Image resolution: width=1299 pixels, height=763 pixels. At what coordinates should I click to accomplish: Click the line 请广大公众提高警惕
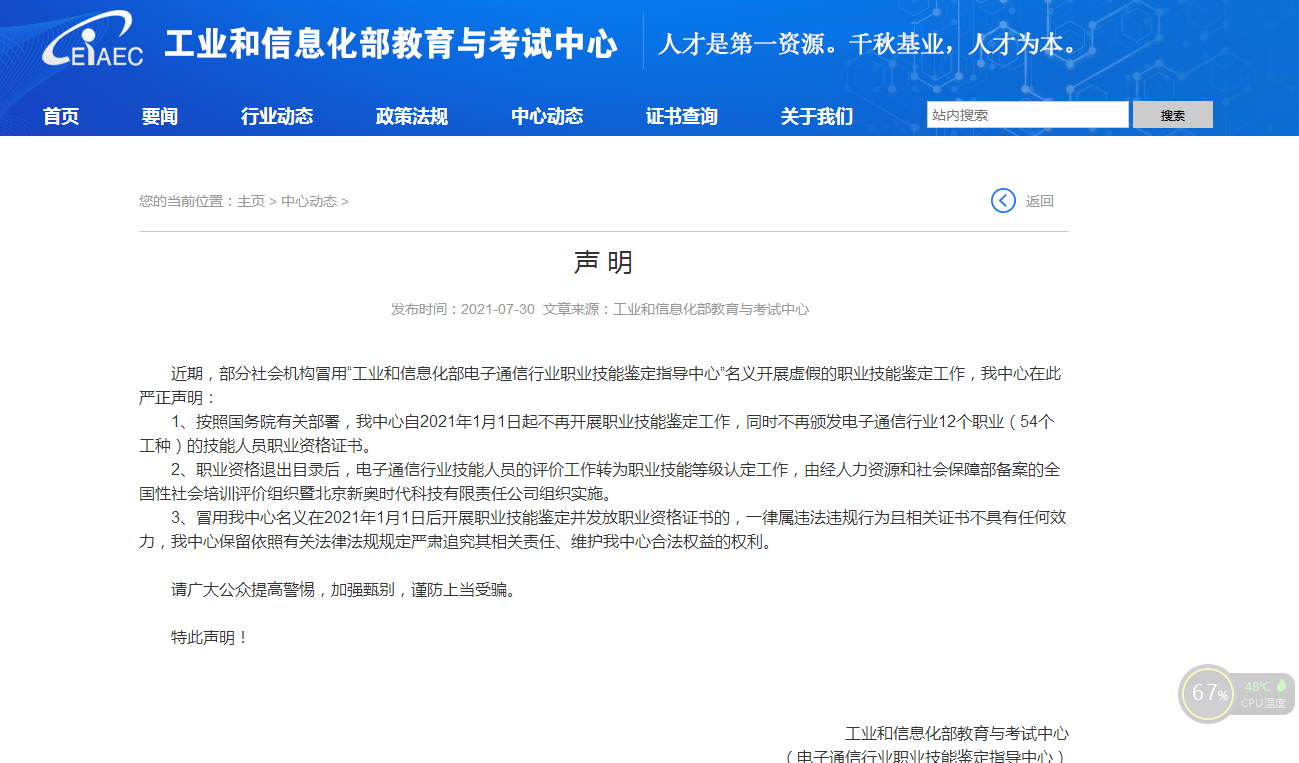coord(346,589)
